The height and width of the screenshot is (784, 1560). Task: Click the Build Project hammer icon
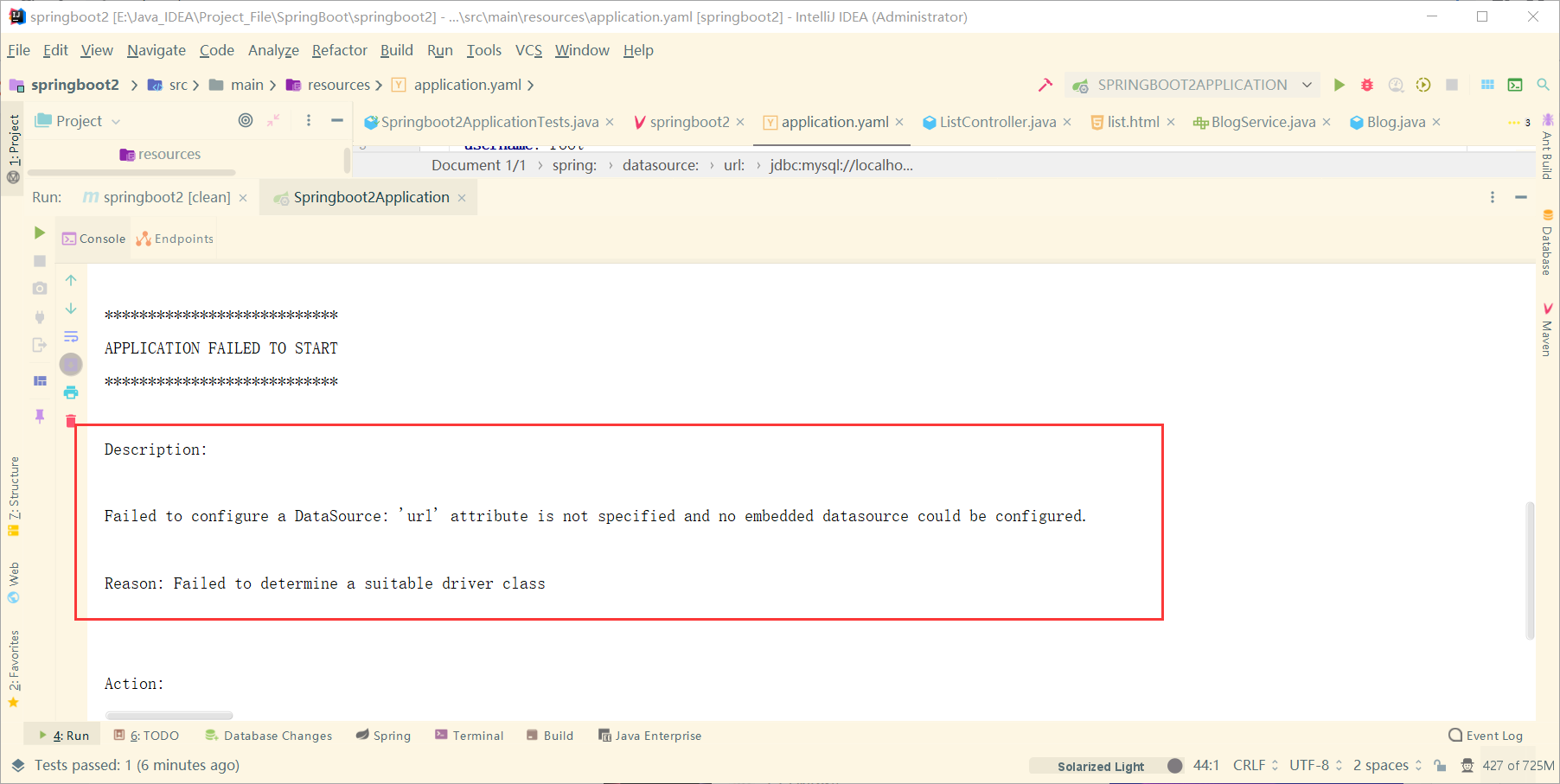pos(1045,85)
